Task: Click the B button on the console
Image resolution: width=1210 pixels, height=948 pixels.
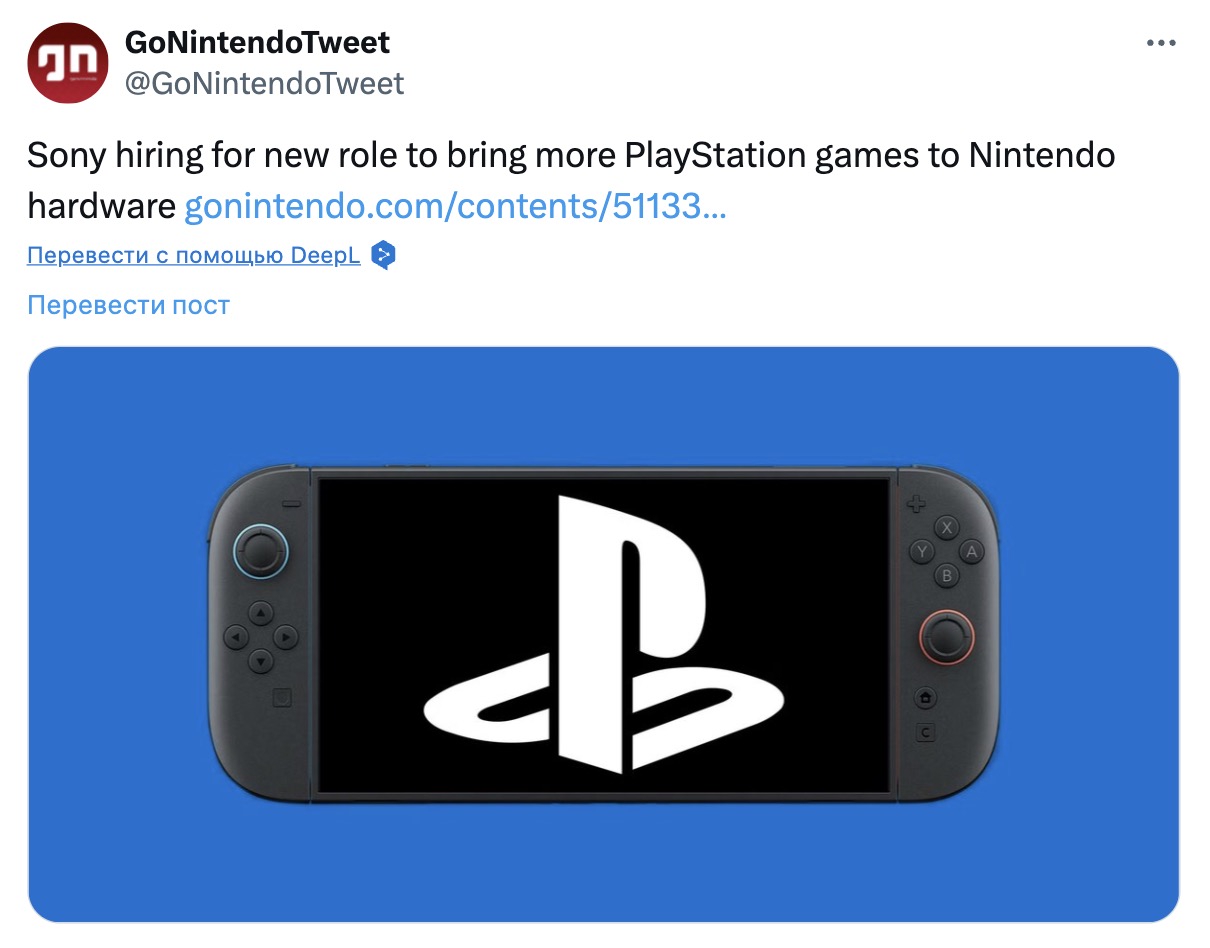Action: coord(946,575)
